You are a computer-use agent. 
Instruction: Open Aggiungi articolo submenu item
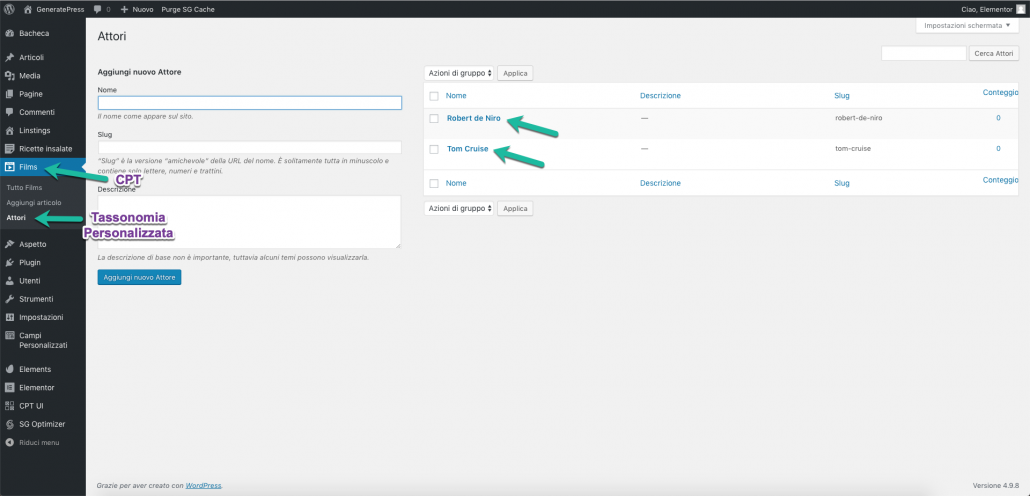click(x=34, y=202)
